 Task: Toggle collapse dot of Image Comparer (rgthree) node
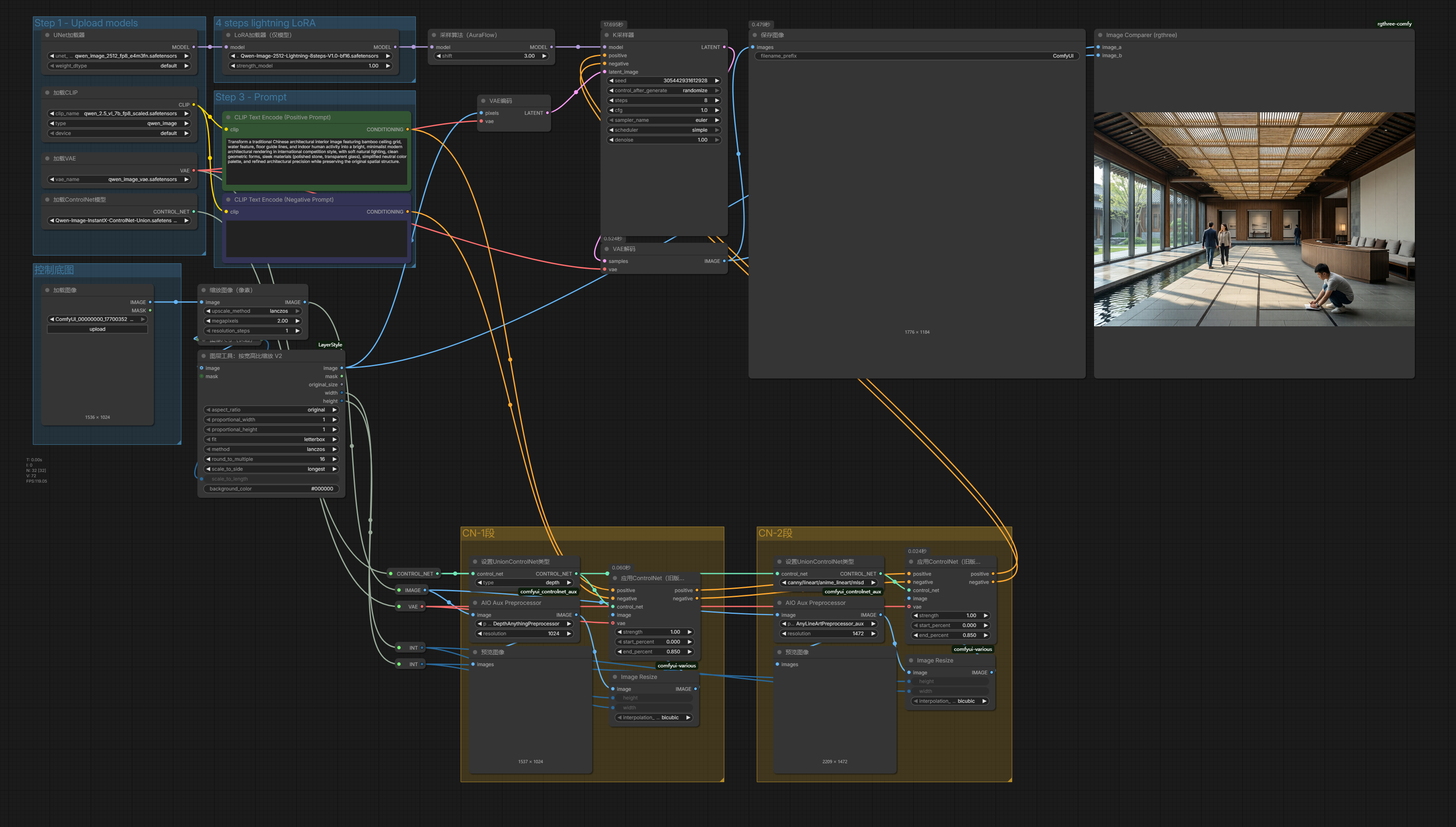tap(1100, 35)
